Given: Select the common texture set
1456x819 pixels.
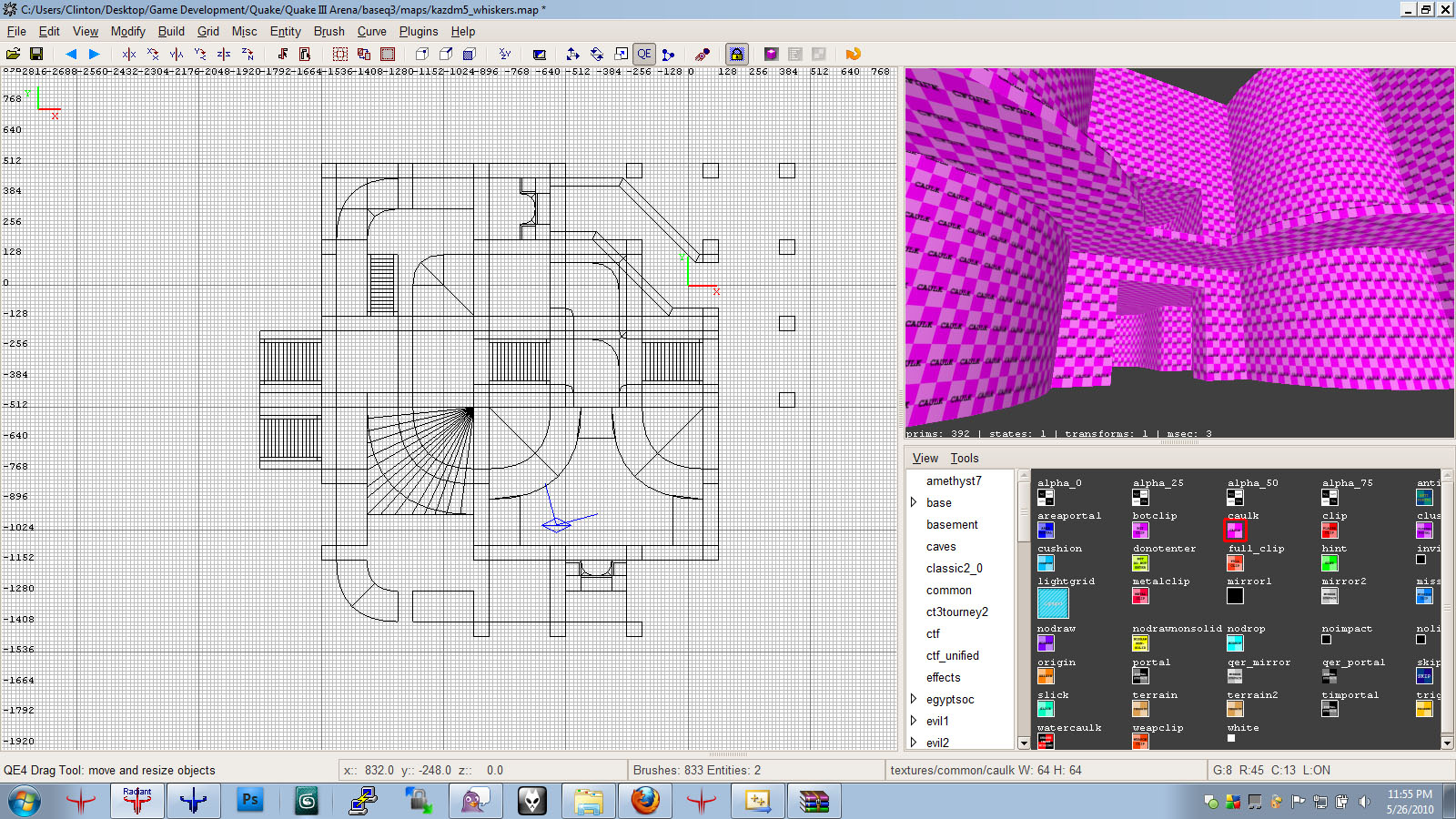Looking at the screenshot, I should point(949,590).
